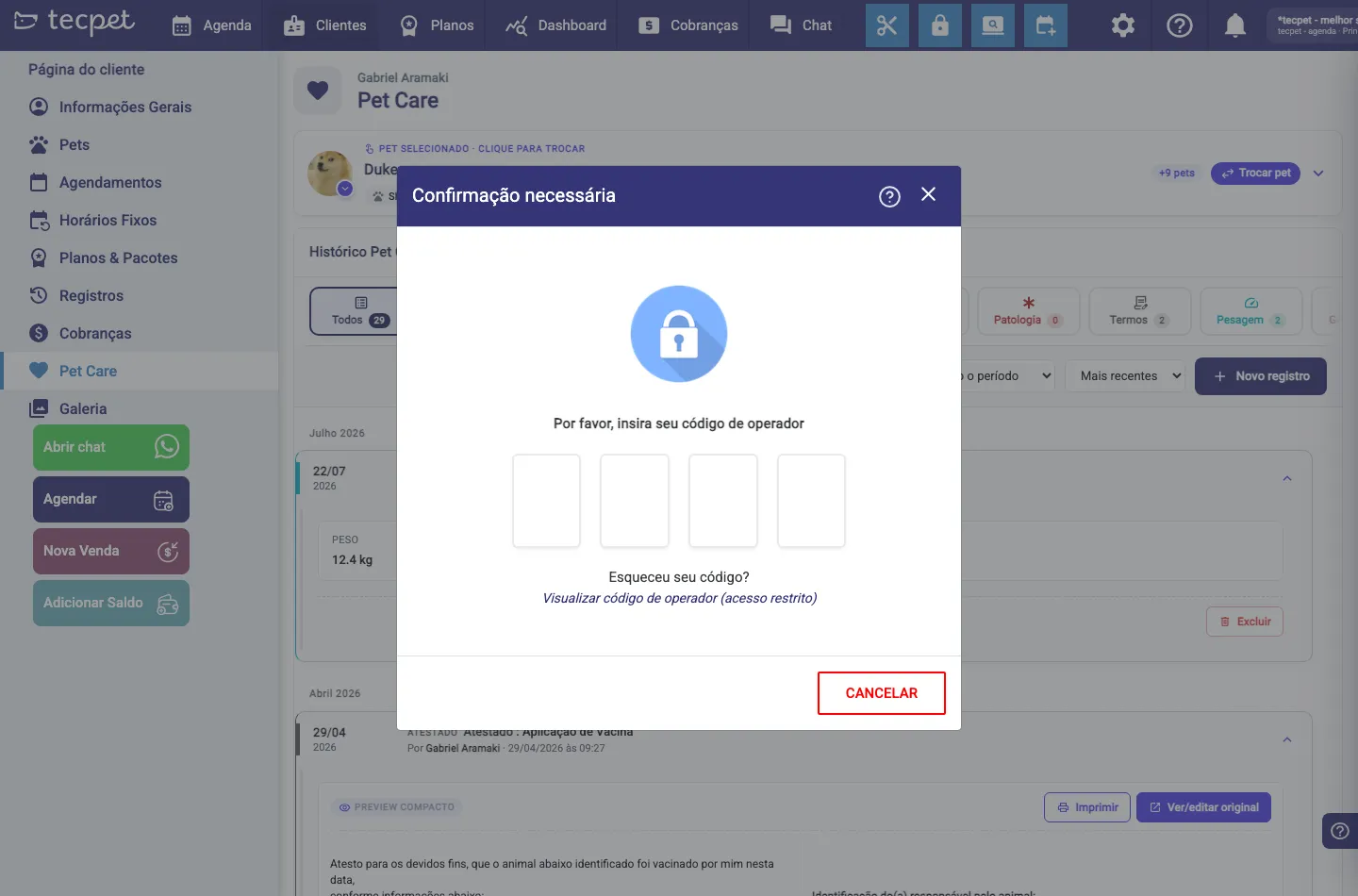
Task: Select the Patologia filter tab
Action: pyautogui.click(x=1029, y=311)
